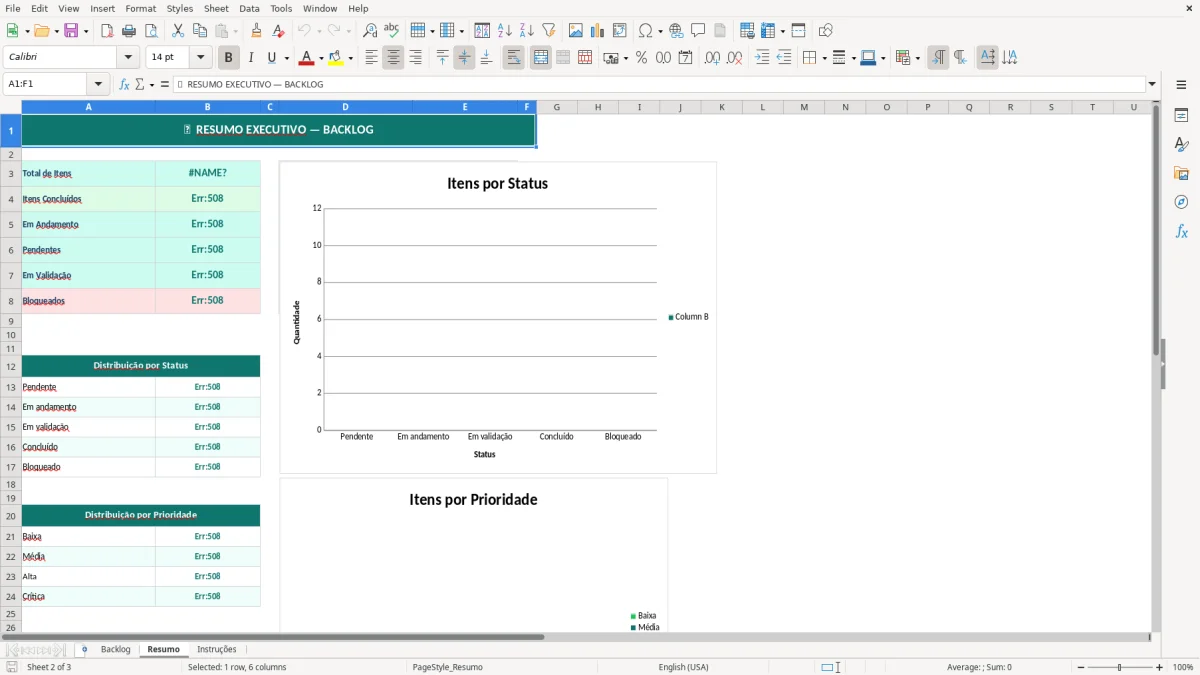This screenshot has width=1200, height=675.
Task: Open the font name dropdown
Action: [x=128, y=58]
